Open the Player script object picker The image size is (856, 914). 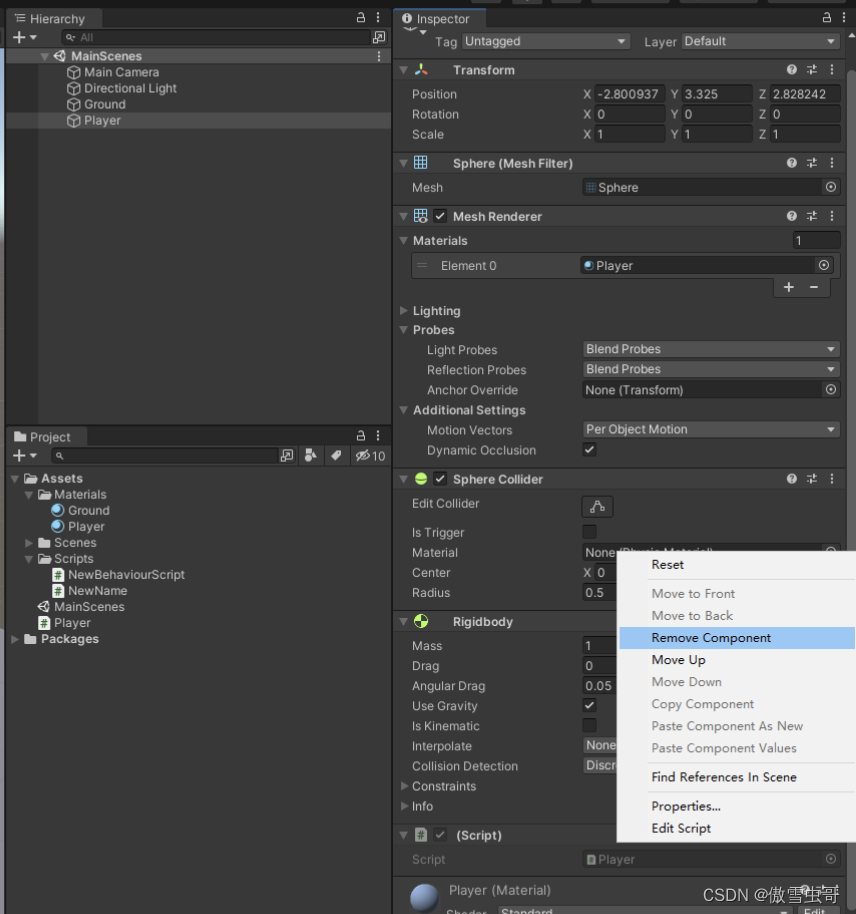pyautogui.click(x=831, y=859)
